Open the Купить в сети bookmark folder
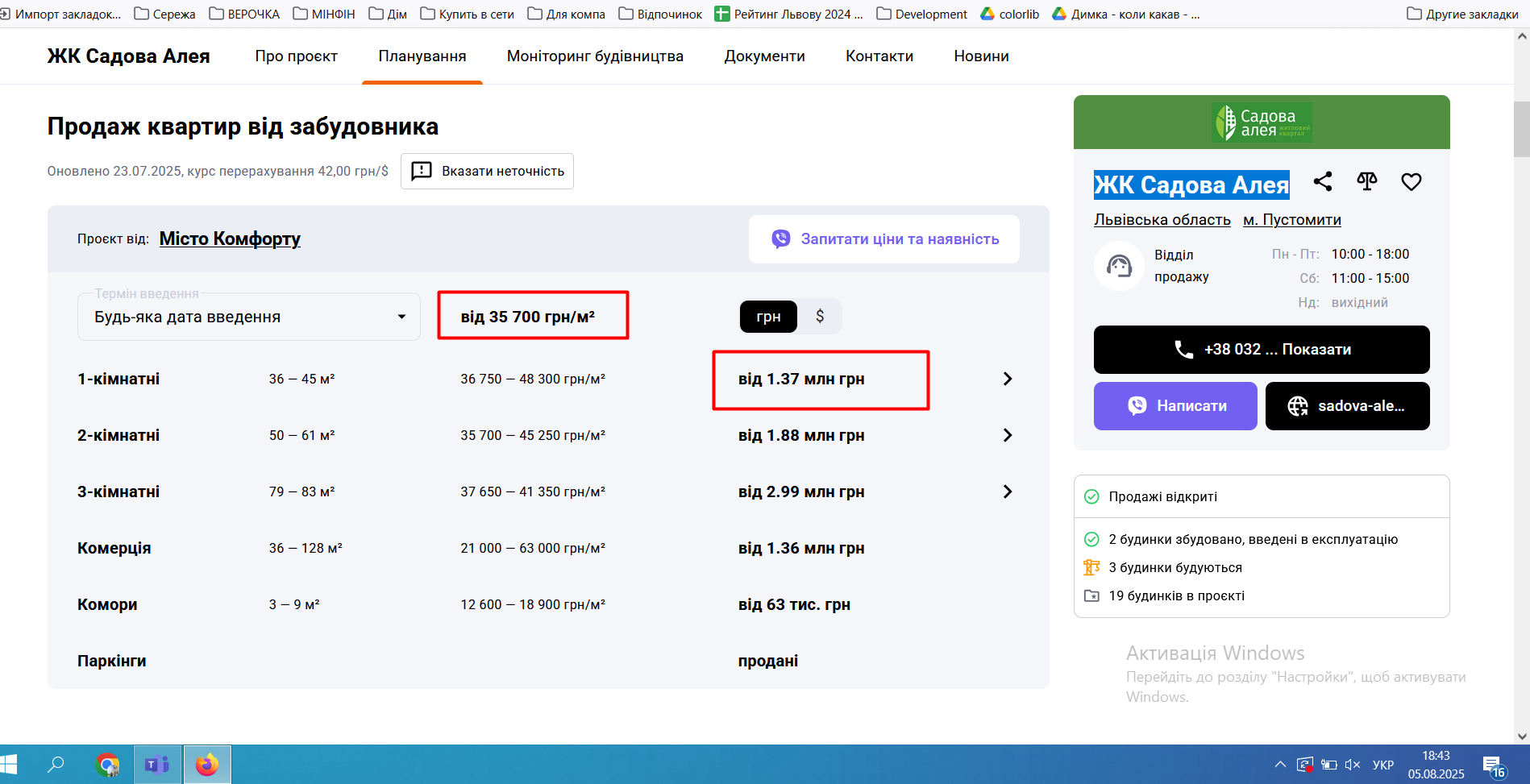1530x784 pixels. point(468,14)
